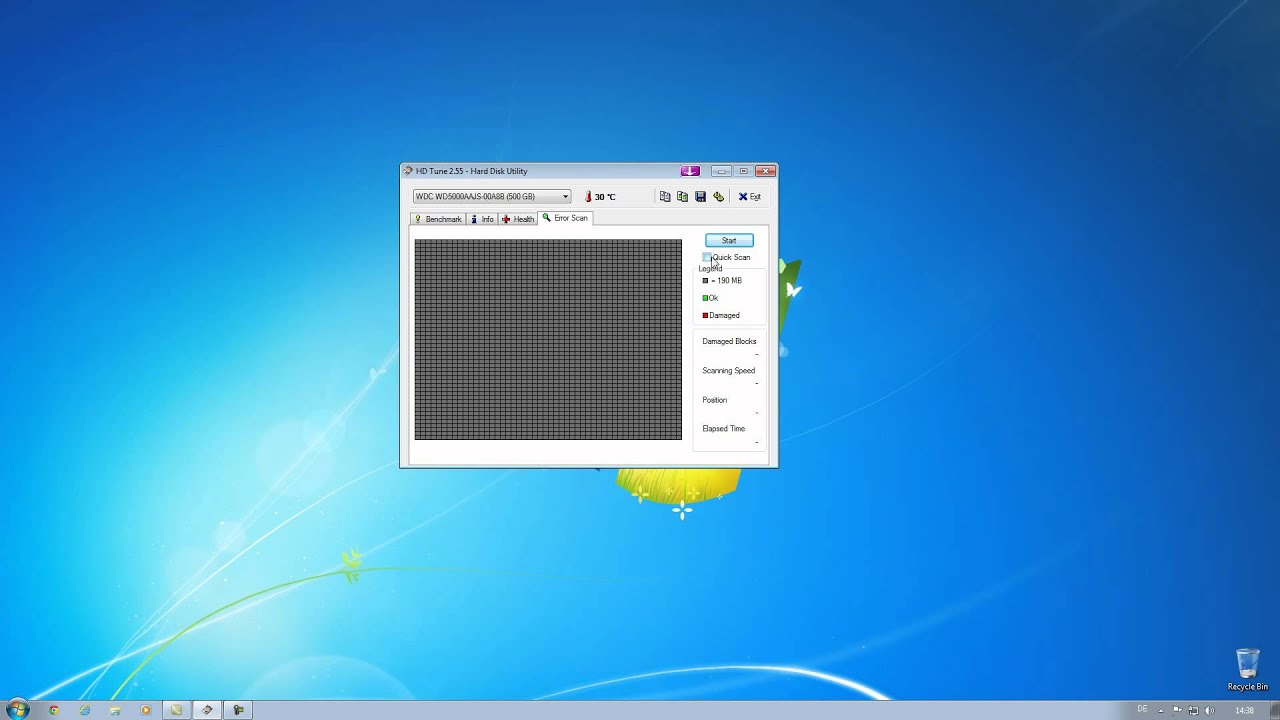Click the DE language indicator
Image resolution: width=1280 pixels, height=720 pixels.
point(1142,709)
